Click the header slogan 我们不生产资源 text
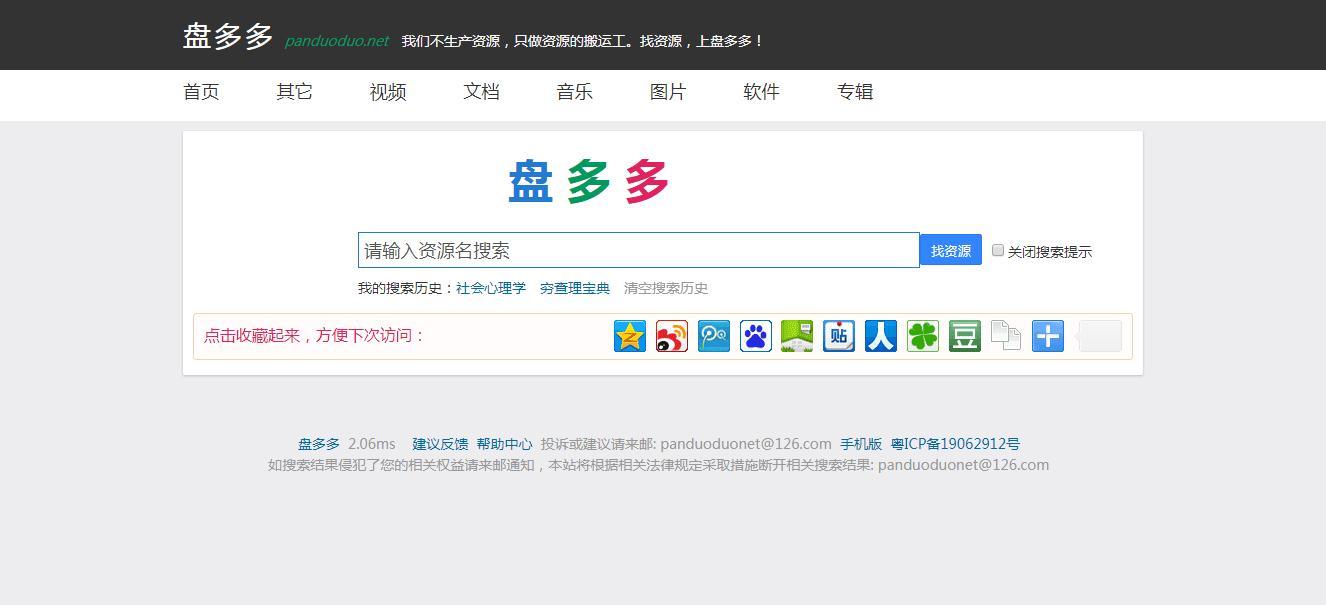The width and height of the screenshot is (1326, 605). 582,41
